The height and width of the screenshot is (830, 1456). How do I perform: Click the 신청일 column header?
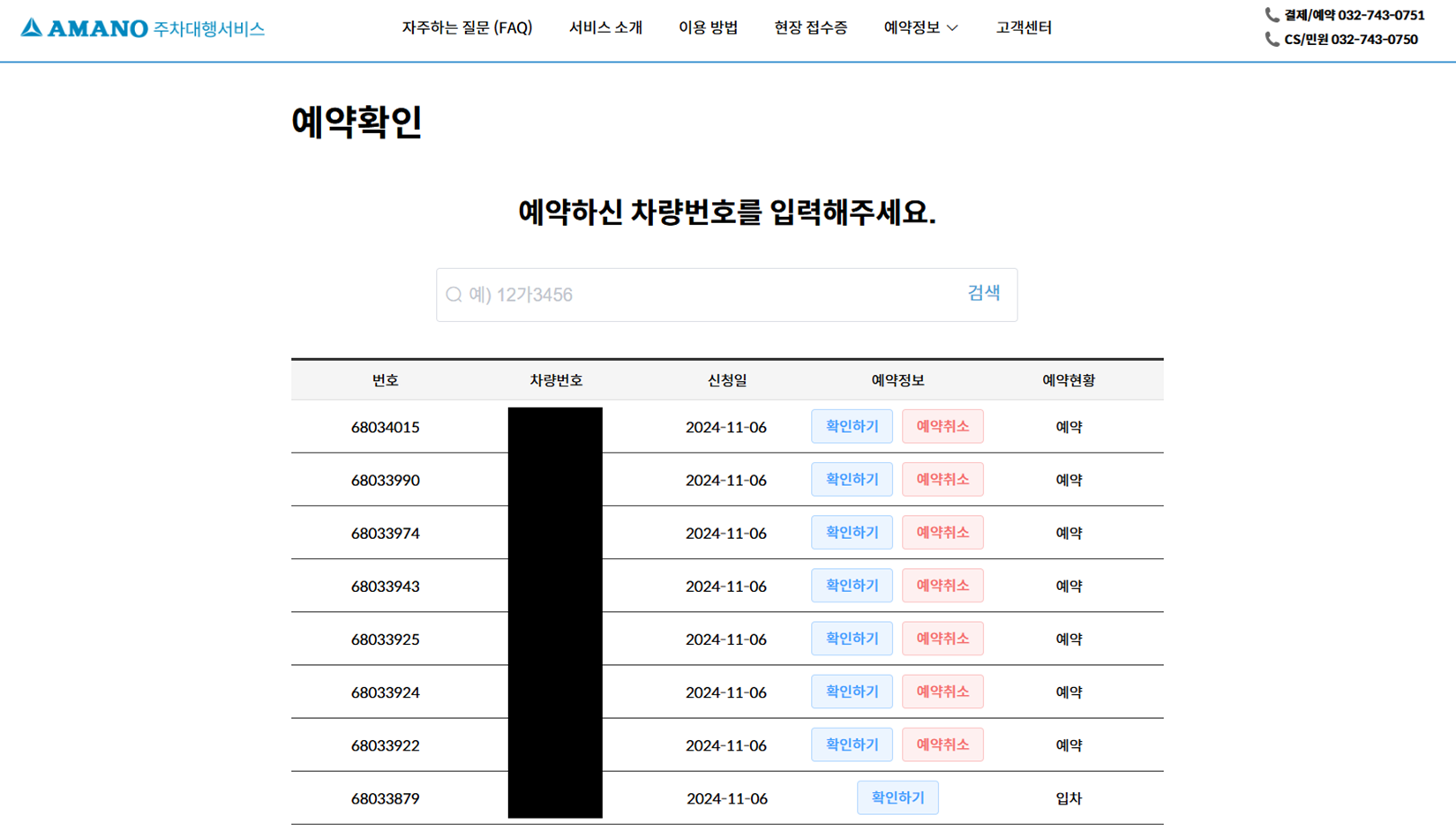tap(726, 380)
